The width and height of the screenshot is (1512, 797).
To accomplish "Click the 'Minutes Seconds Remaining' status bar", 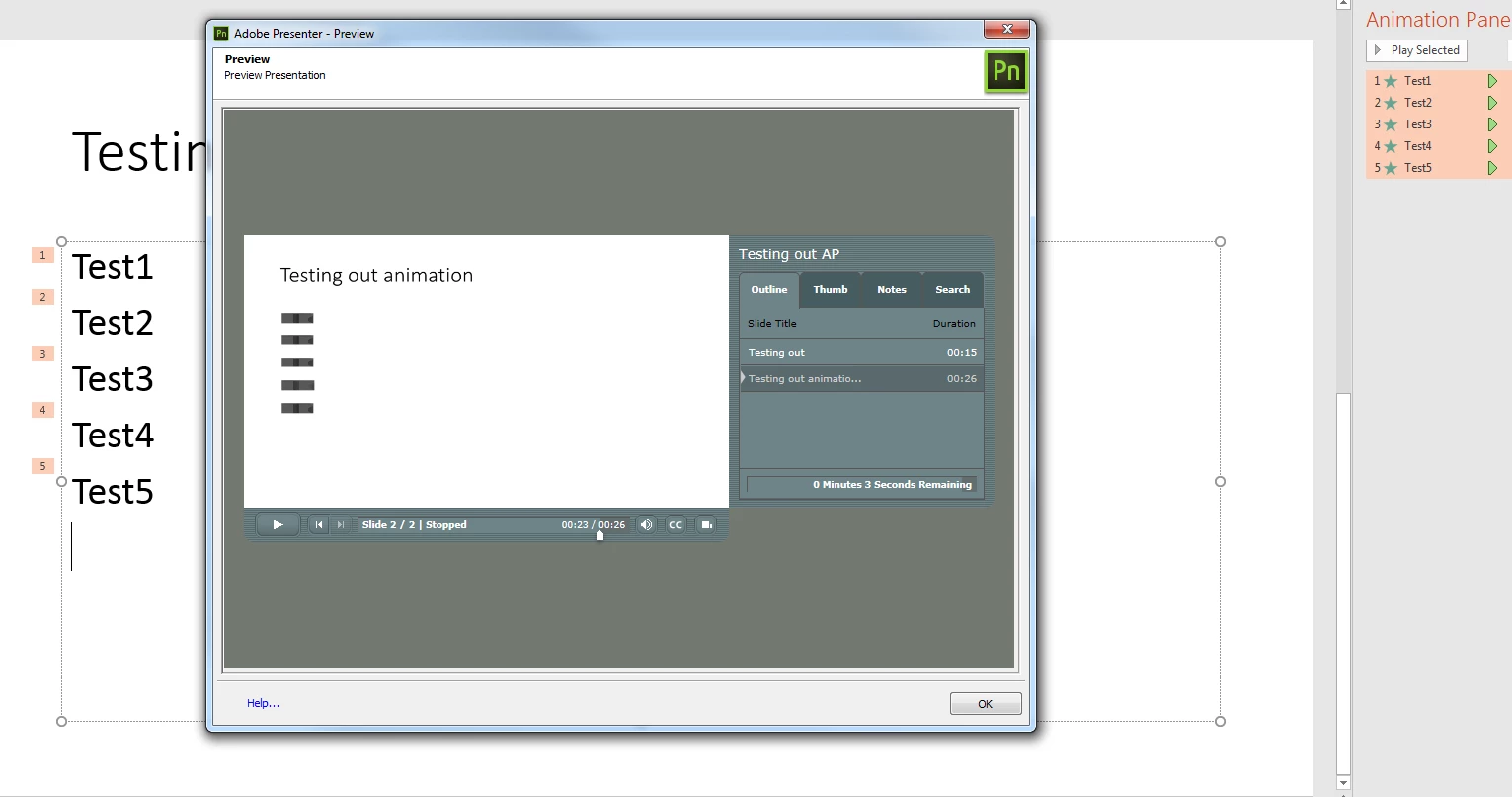I will pyautogui.click(x=861, y=485).
